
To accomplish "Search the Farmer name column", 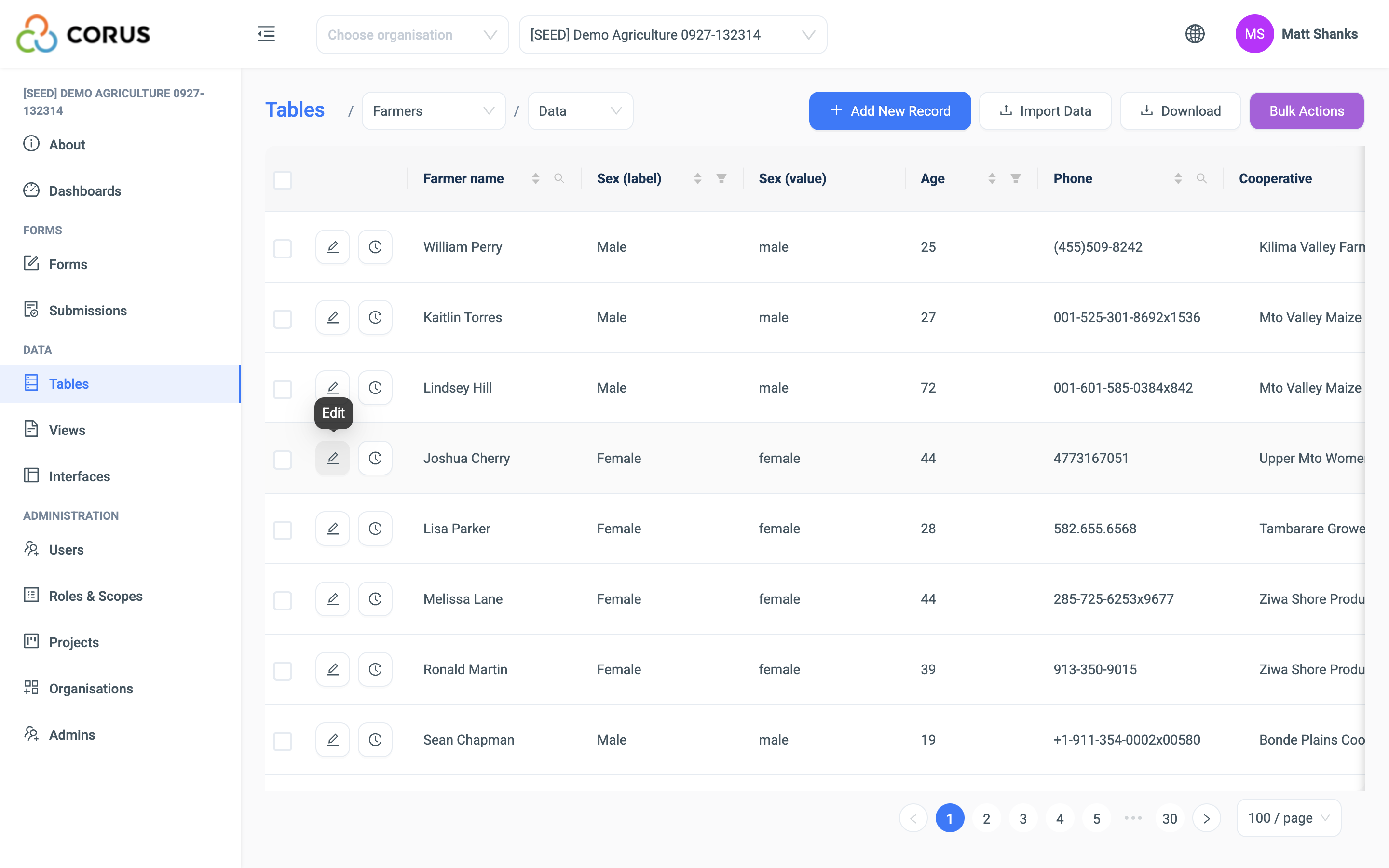I will click(x=559, y=178).
